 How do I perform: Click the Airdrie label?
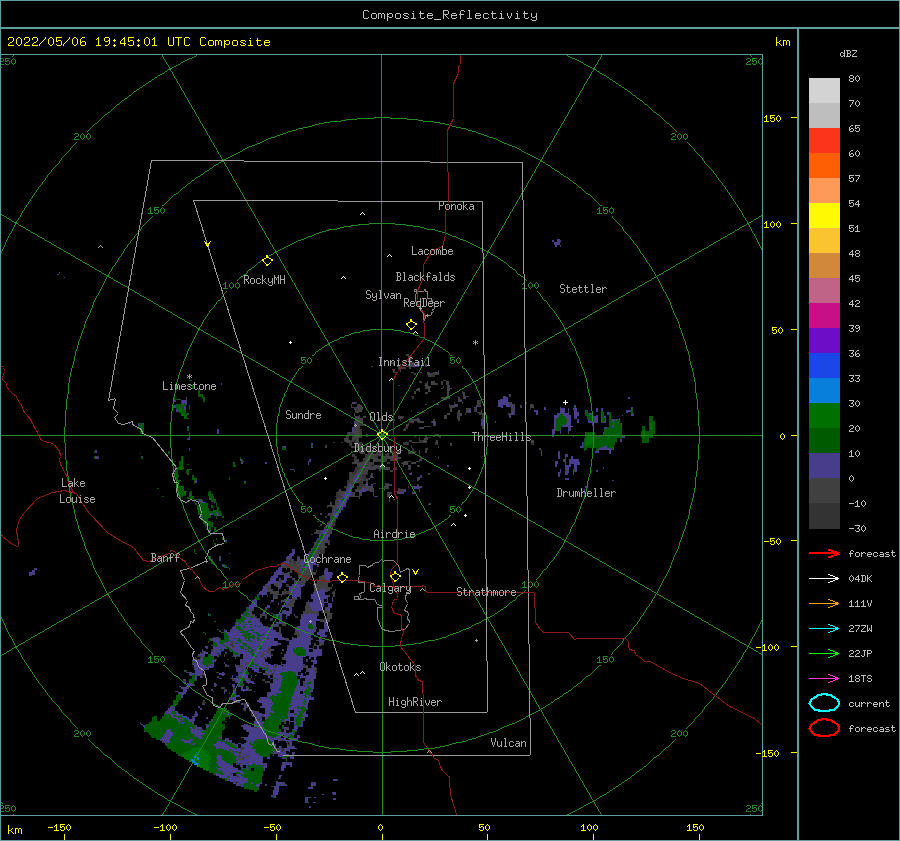tap(394, 534)
